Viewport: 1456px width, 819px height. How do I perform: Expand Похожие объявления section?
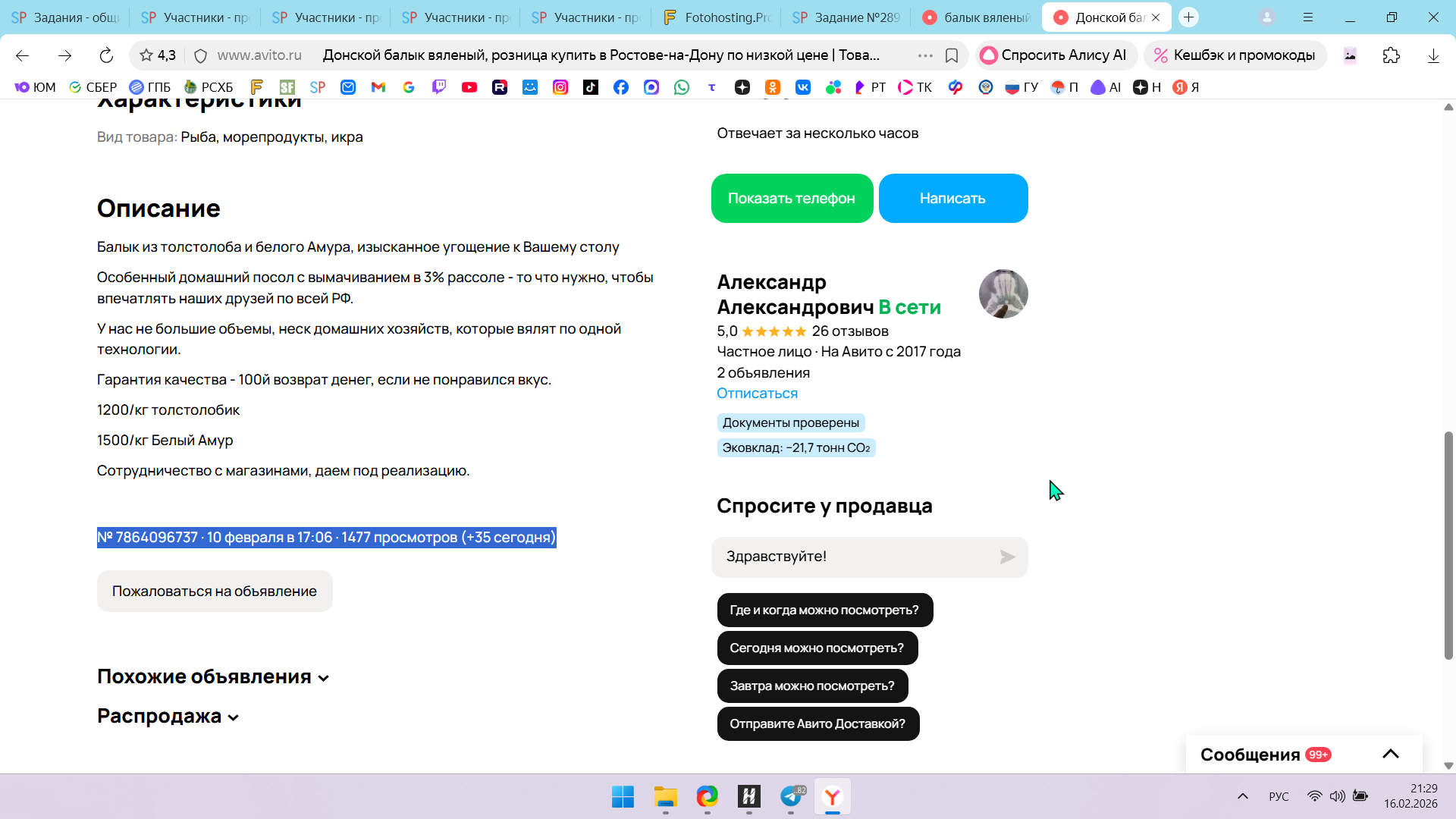pyautogui.click(x=213, y=677)
